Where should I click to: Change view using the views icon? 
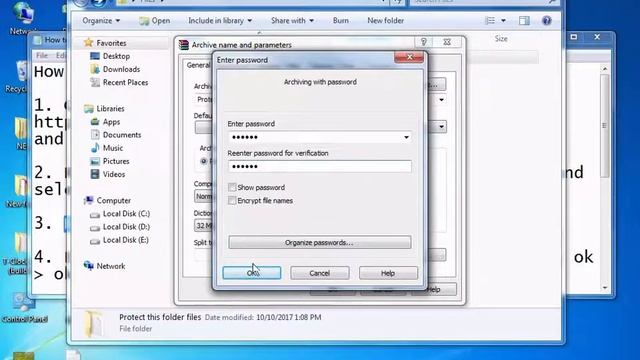point(490,20)
